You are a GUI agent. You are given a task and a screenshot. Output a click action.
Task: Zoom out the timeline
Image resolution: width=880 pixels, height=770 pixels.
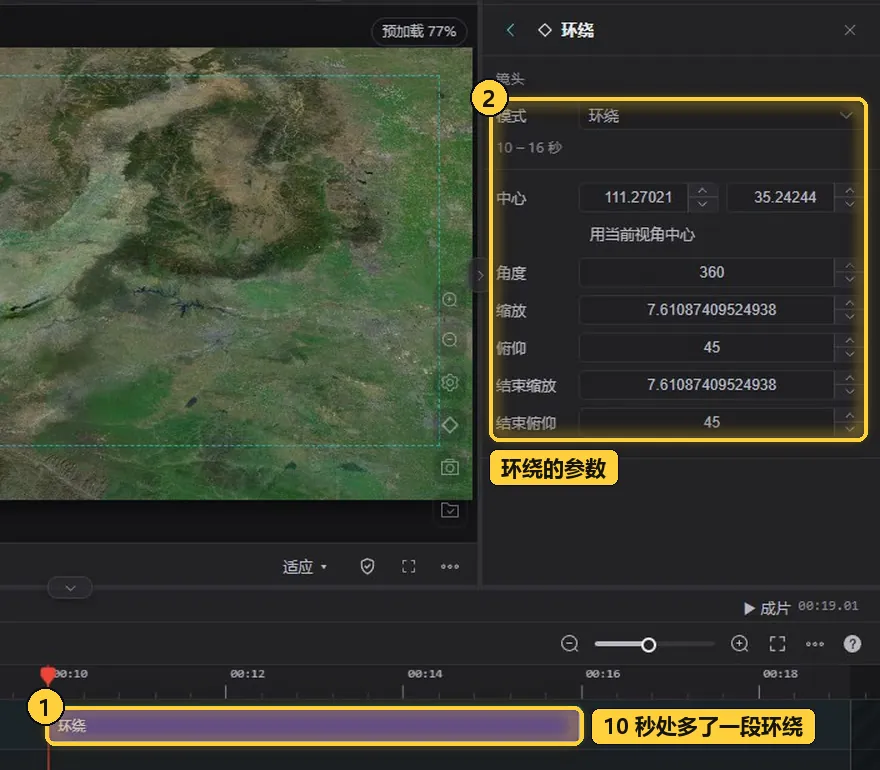[x=569, y=644]
